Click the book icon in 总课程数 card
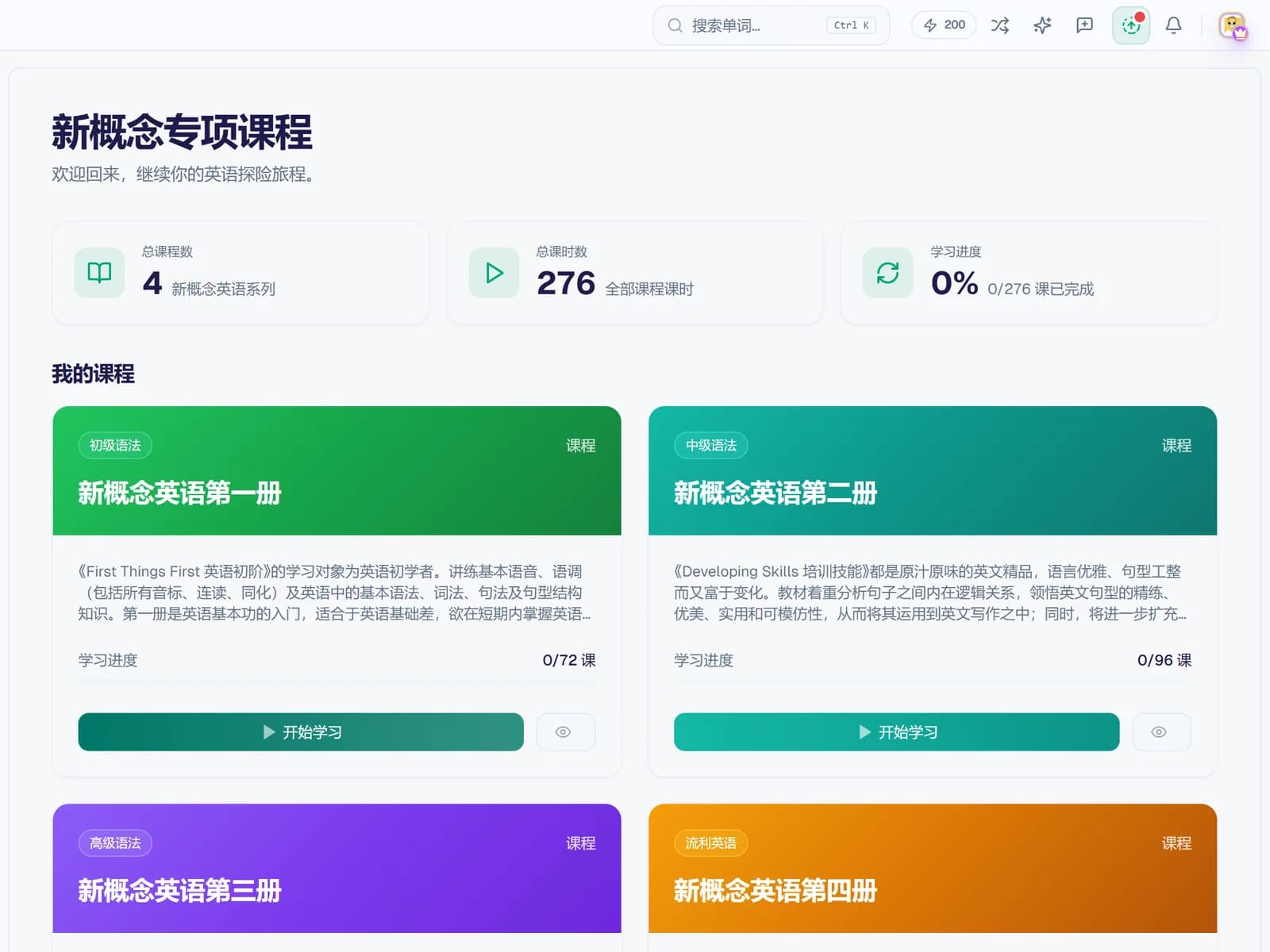Screen dimensions: 1270x952 tap(99, 273)
